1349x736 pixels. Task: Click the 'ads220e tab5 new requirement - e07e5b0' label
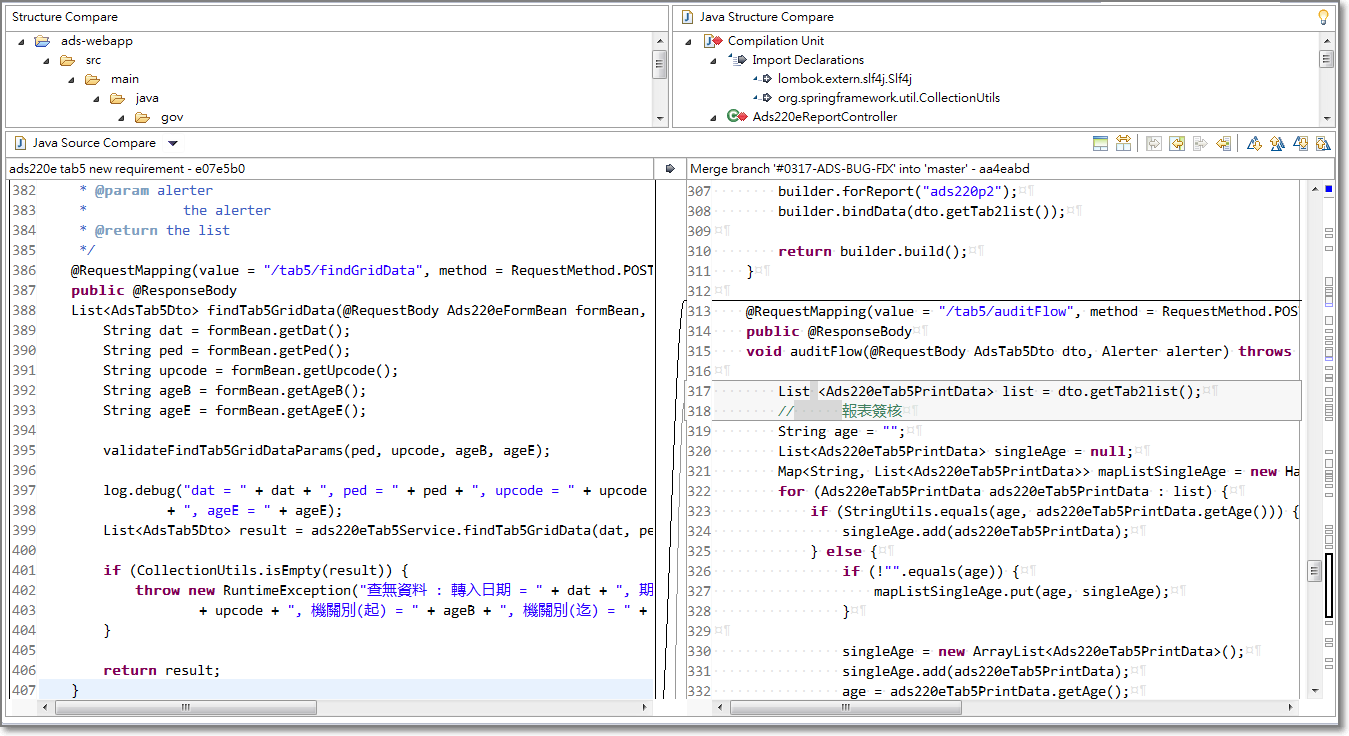coord(127,169)
